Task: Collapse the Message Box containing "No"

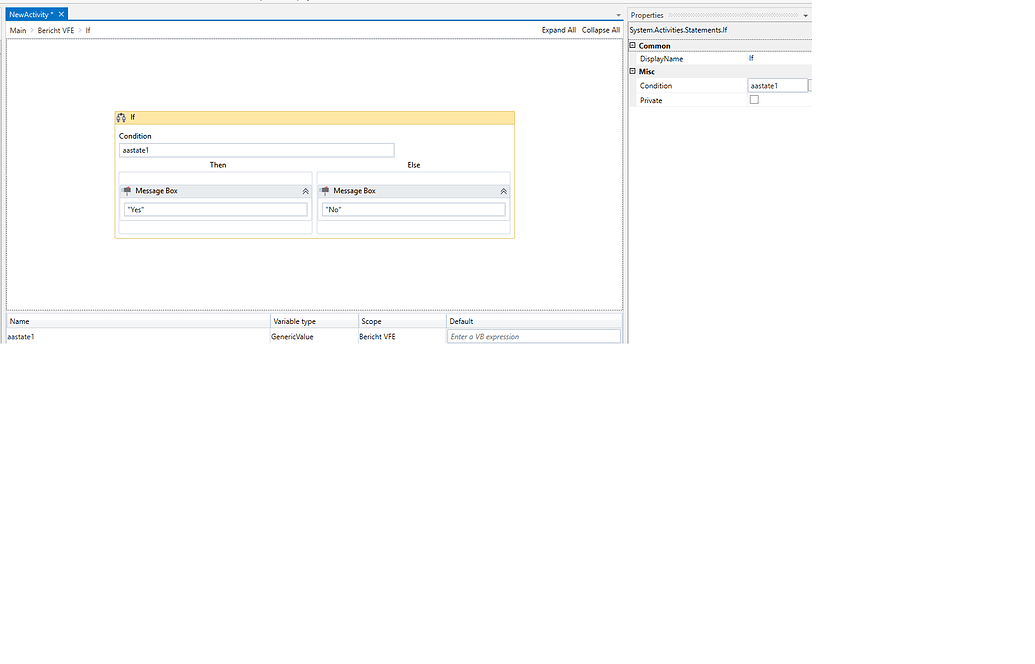Action: 503,190
